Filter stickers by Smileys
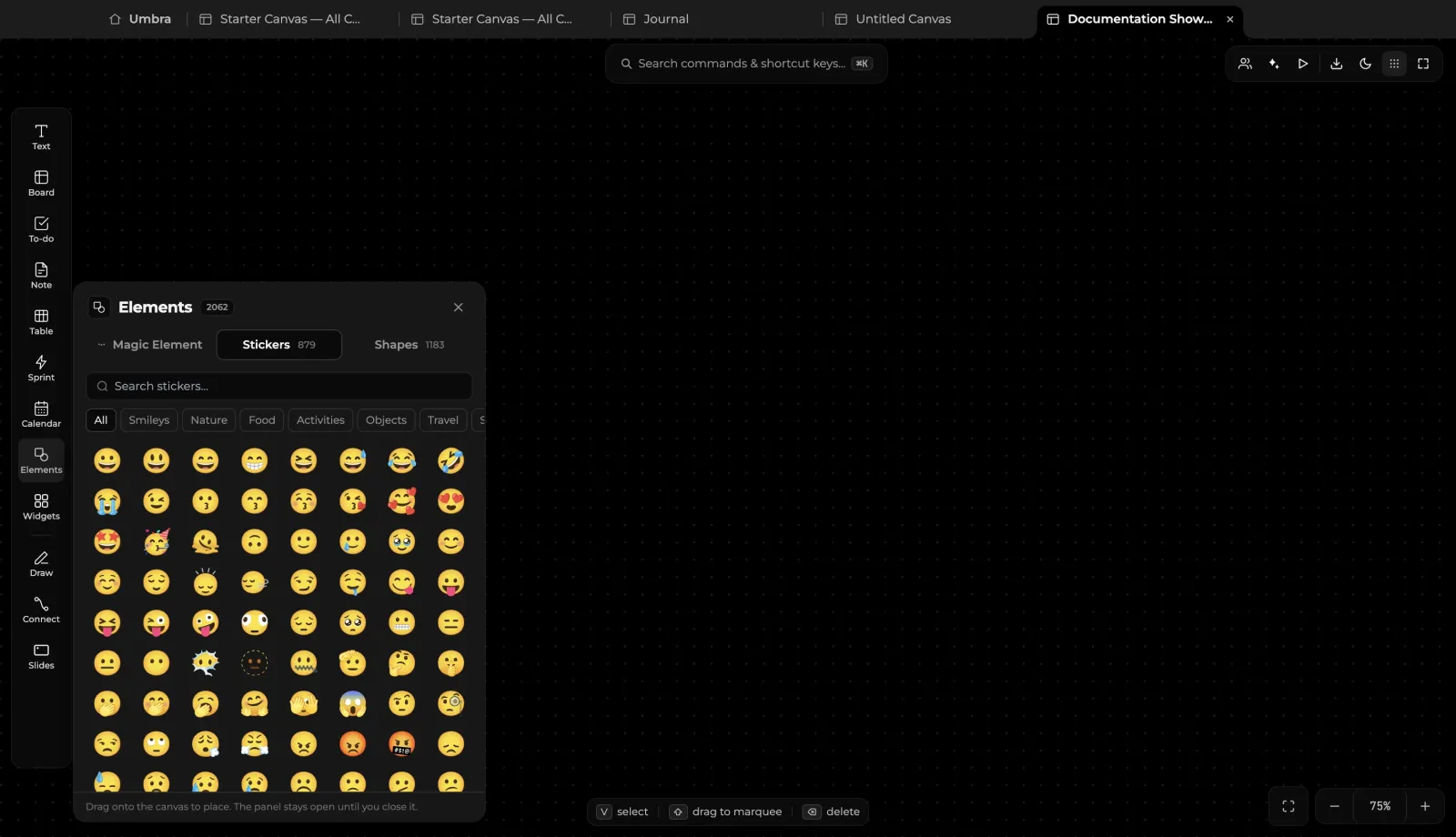Screen dimensions: 1456x837 [x=148, y=420]
